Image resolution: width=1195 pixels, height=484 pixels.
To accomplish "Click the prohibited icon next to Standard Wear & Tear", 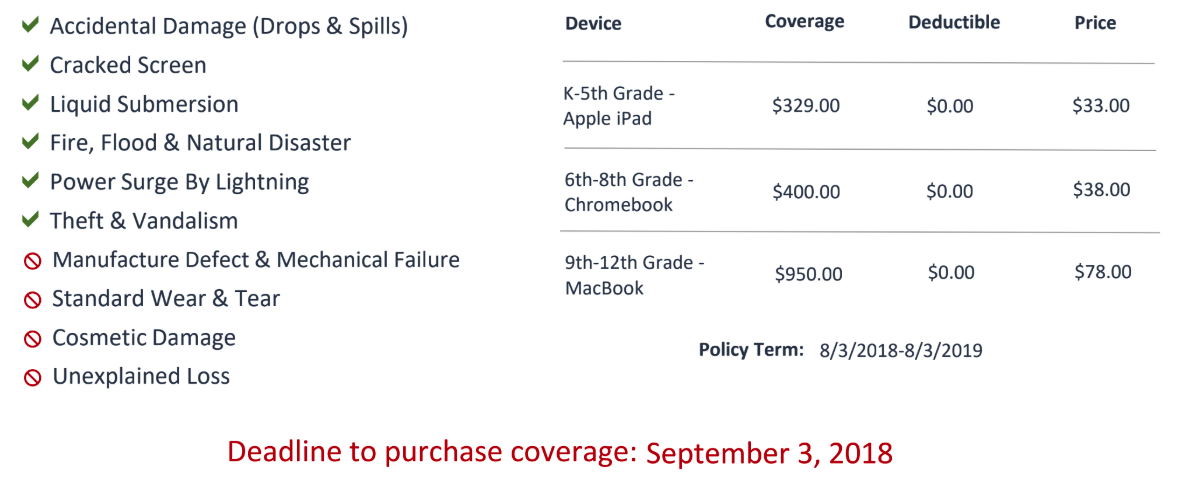I will click(32, 300).
